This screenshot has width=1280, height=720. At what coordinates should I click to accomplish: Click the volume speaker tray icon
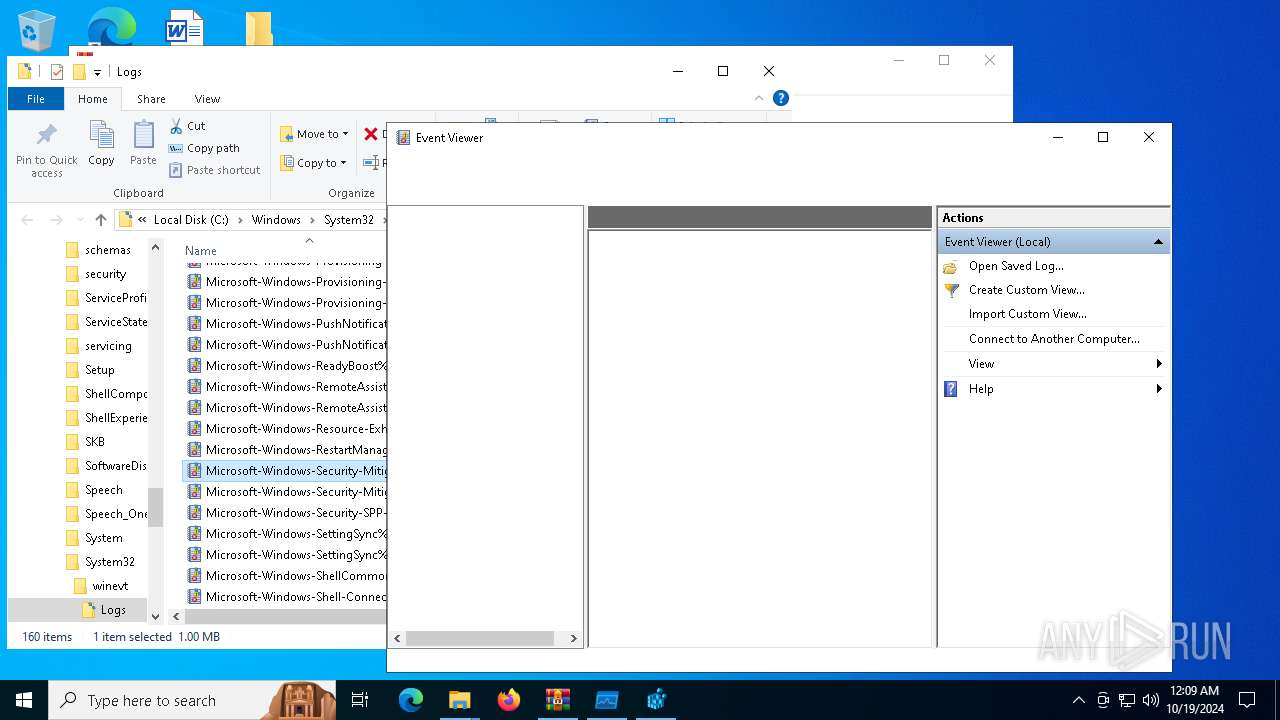[1151, 700]
